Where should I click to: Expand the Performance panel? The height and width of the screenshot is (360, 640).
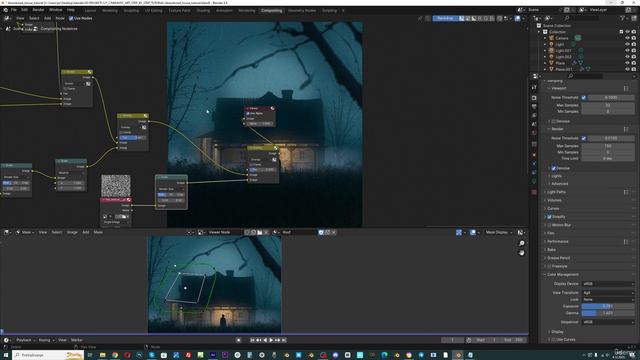click(558, 242)
